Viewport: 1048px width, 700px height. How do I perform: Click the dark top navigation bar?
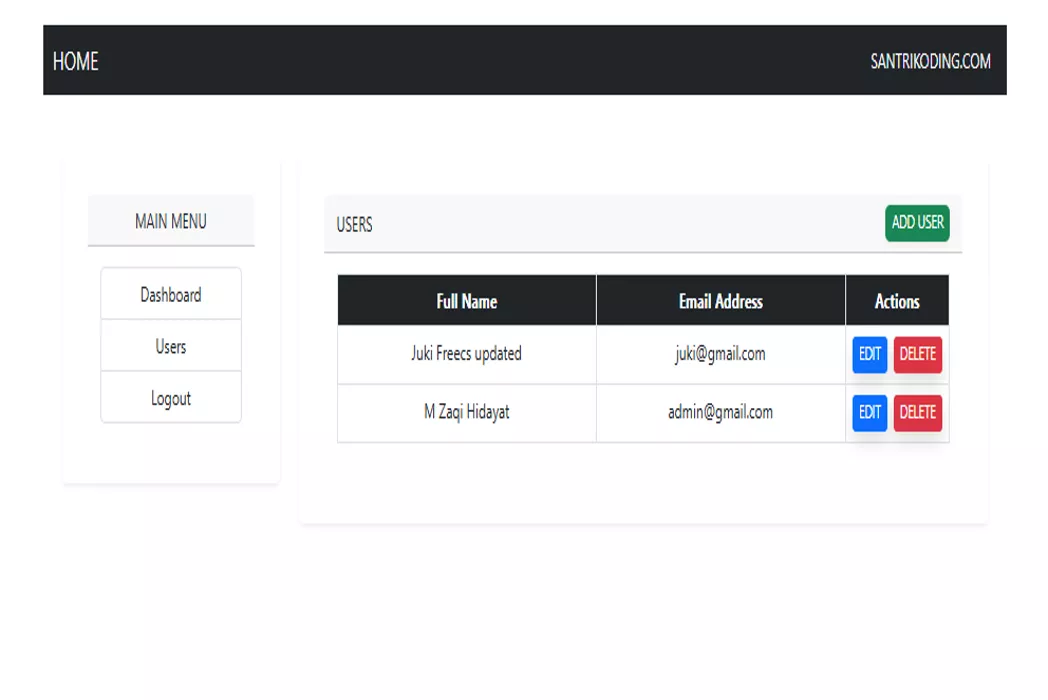[525, 60]
